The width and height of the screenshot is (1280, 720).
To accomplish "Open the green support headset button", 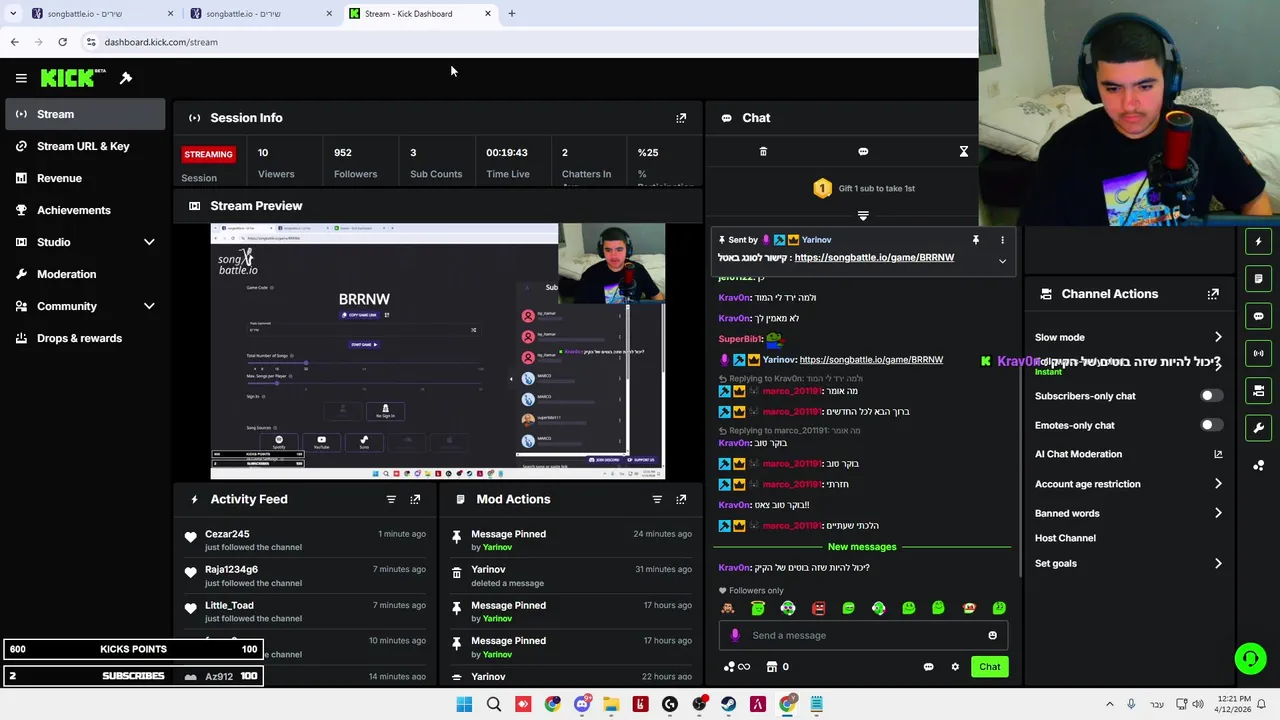I will tap(1250, 658).
